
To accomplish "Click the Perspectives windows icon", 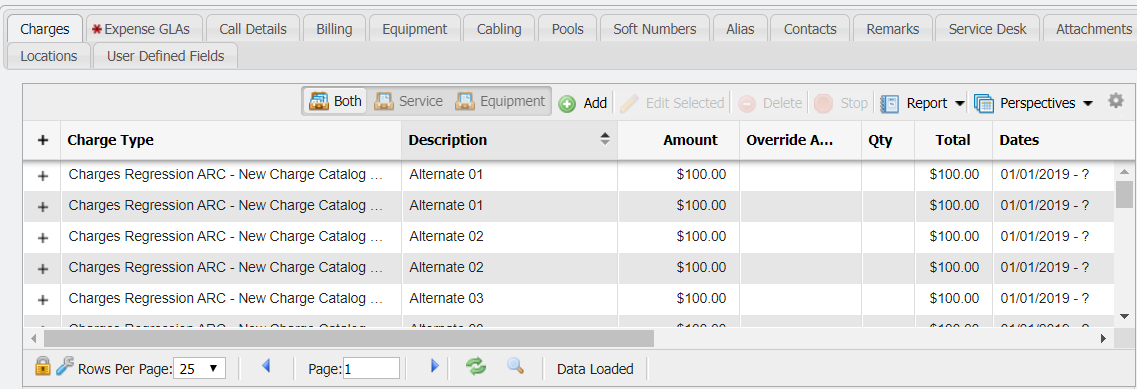I will (983, 104).
